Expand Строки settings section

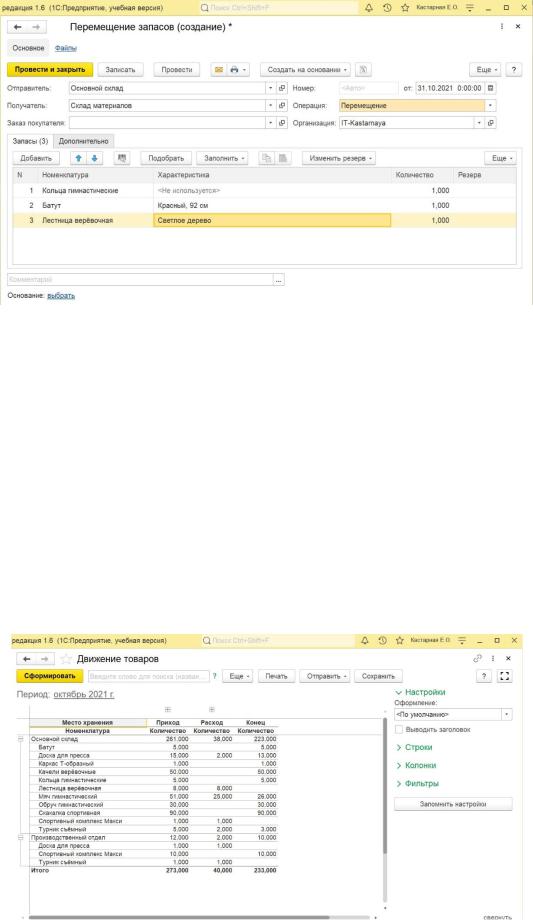(x=414, y=748)
